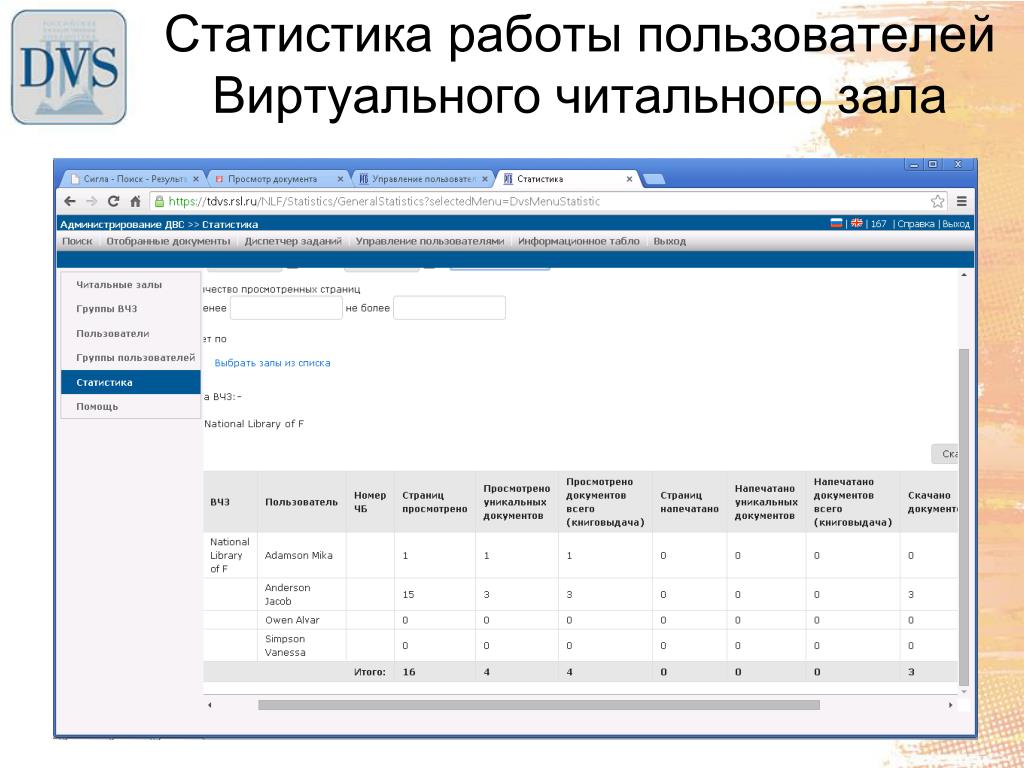Bookmark page with star icon
The width and height of the screenshot is (1024, 768).
tap(938, 201)
